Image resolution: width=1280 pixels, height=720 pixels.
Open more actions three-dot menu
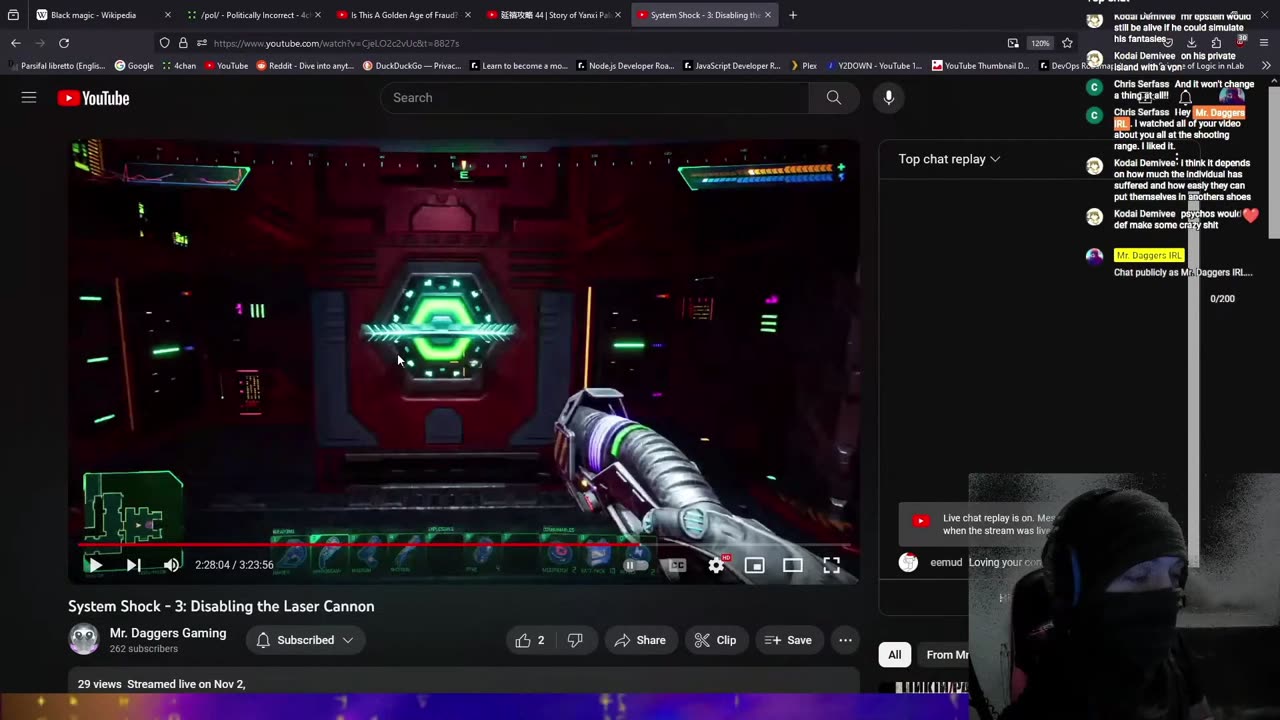click(845, 640)
